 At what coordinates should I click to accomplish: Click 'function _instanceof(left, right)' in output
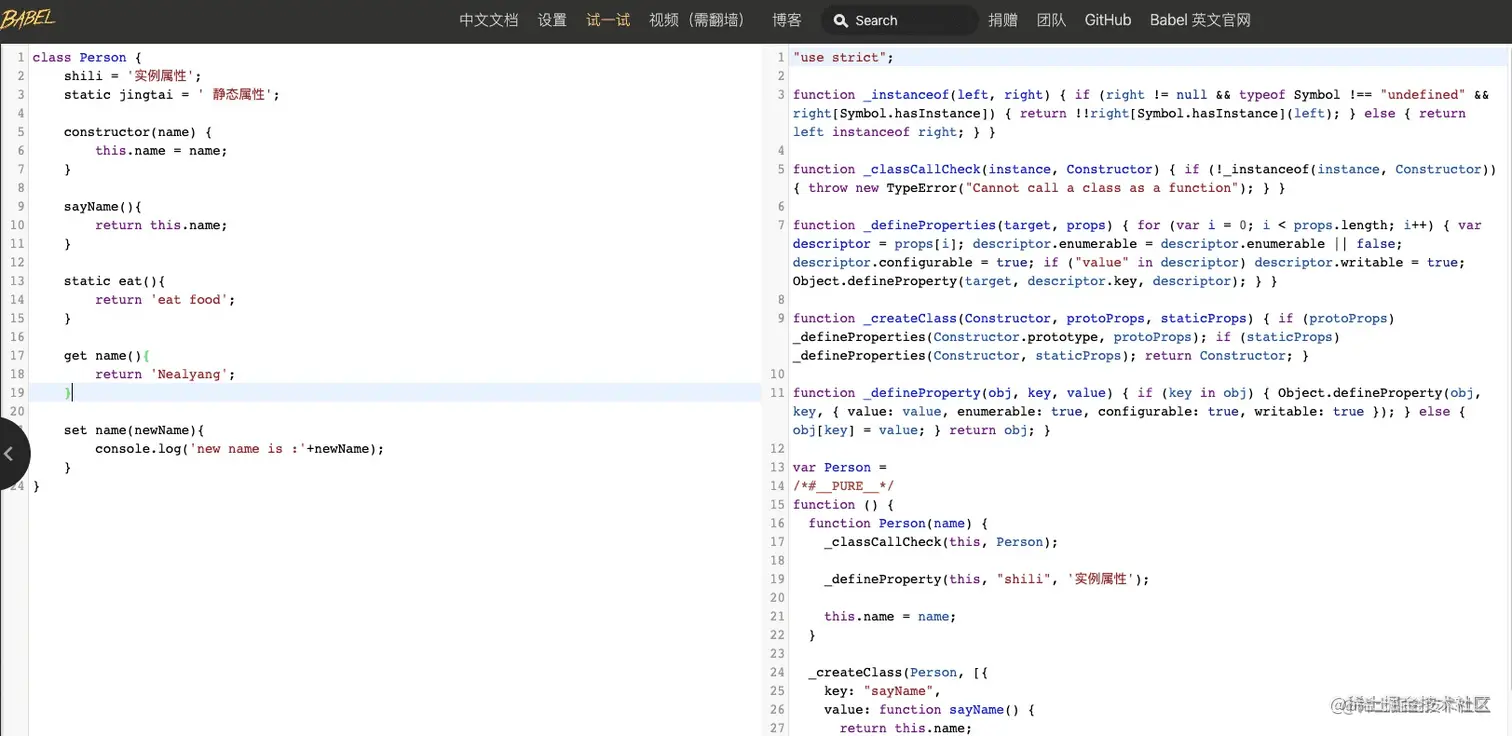[922, 95]
